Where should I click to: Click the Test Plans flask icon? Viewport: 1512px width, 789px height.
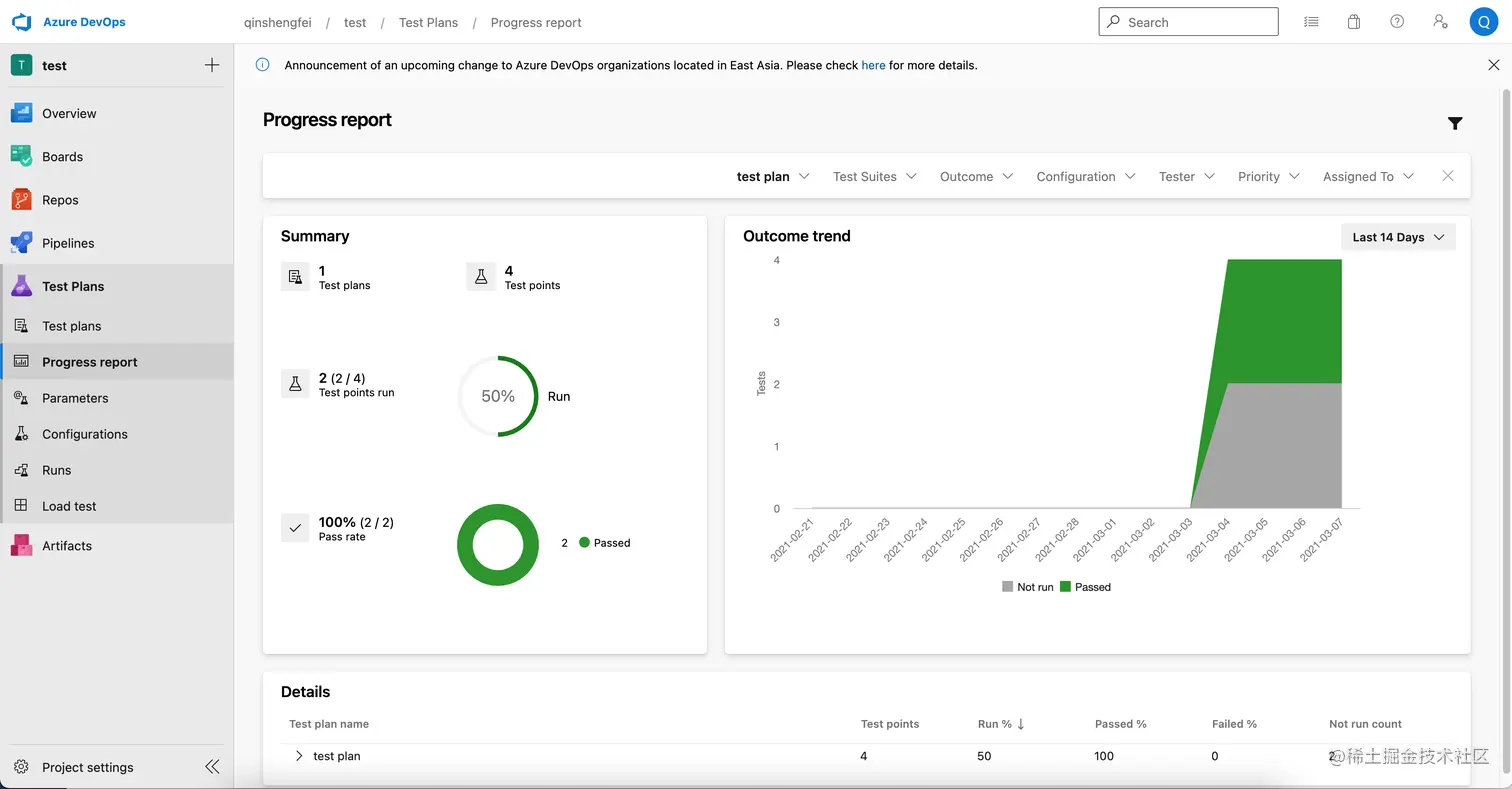[22, 286]
